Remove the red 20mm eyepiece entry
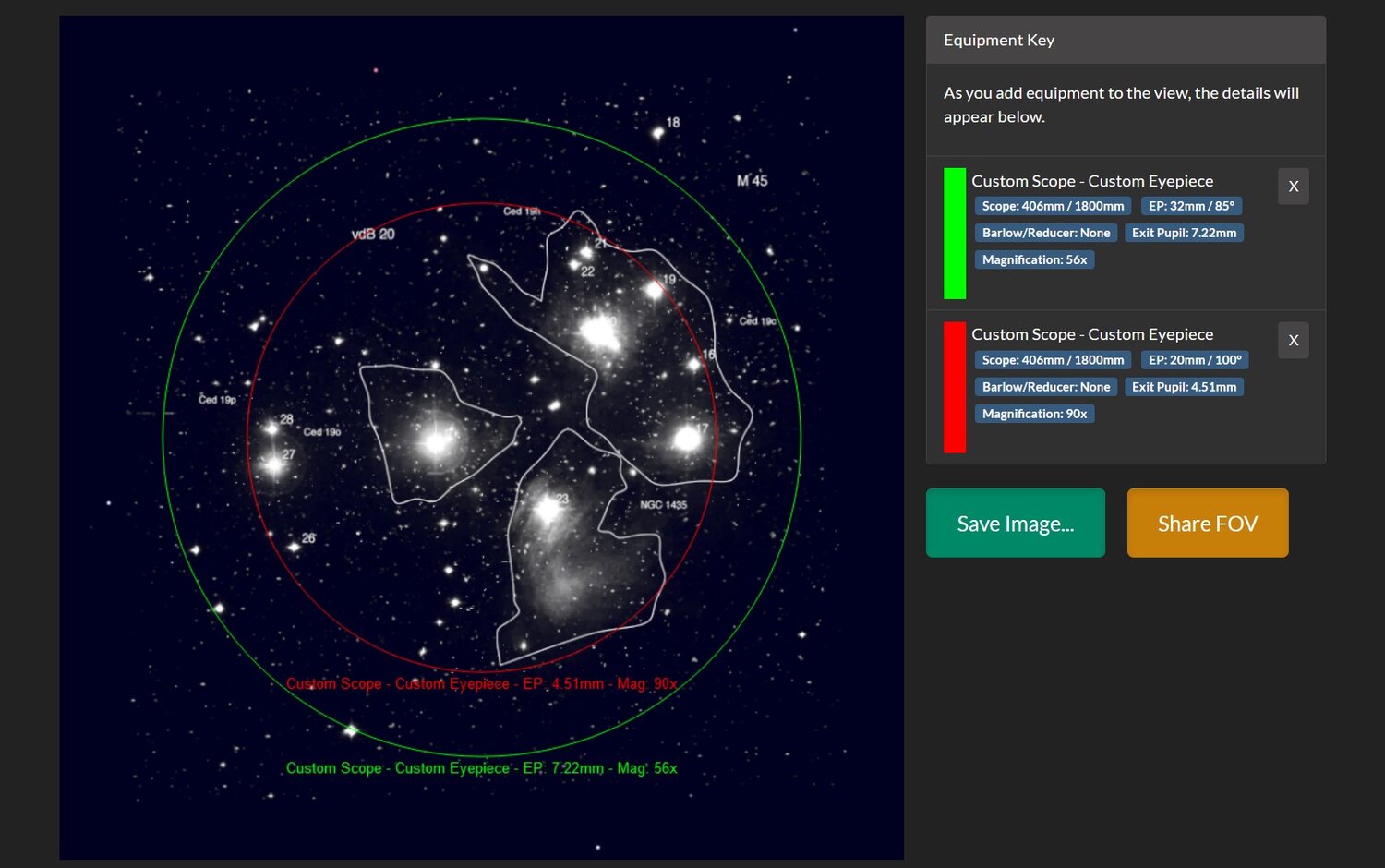 point(1293,341)
